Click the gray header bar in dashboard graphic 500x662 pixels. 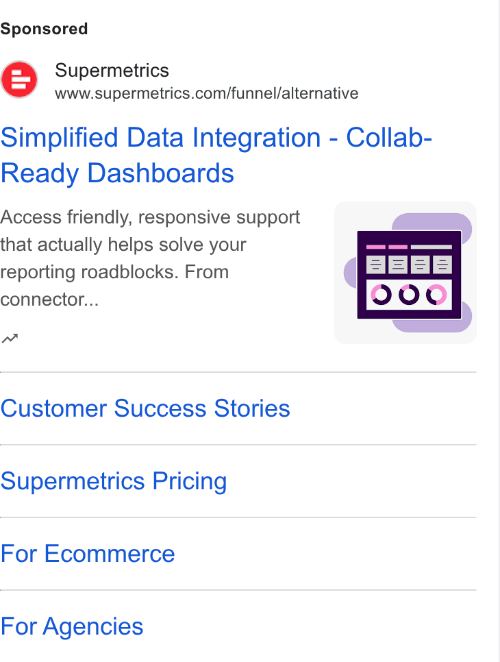click(x=431, y=247)
